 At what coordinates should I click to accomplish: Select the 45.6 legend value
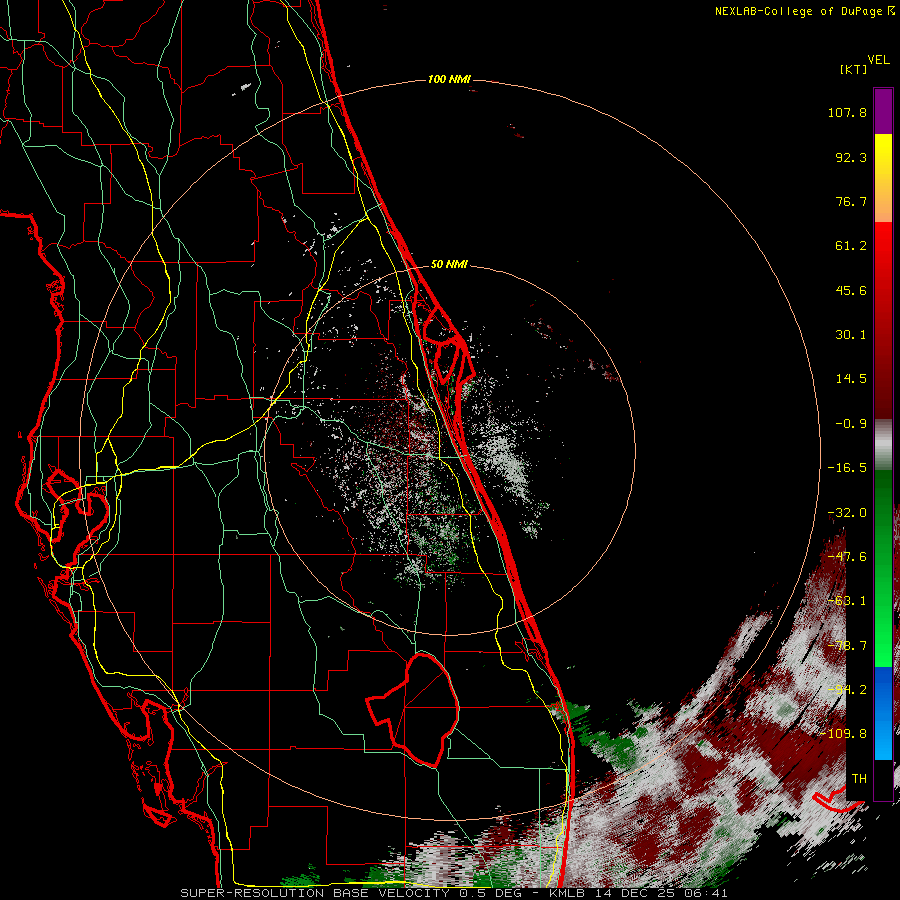851,290
